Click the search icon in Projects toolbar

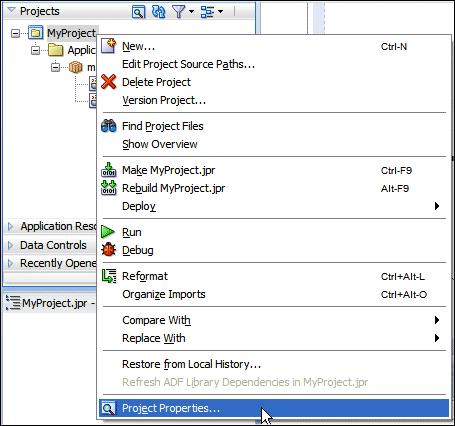tap(138, 12)
